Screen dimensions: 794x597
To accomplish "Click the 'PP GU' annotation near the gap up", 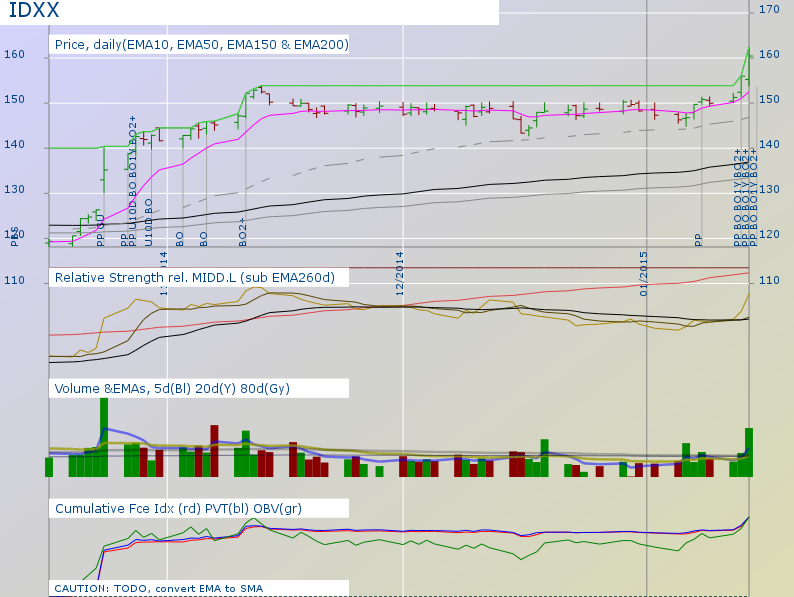I will click(100, 230).
